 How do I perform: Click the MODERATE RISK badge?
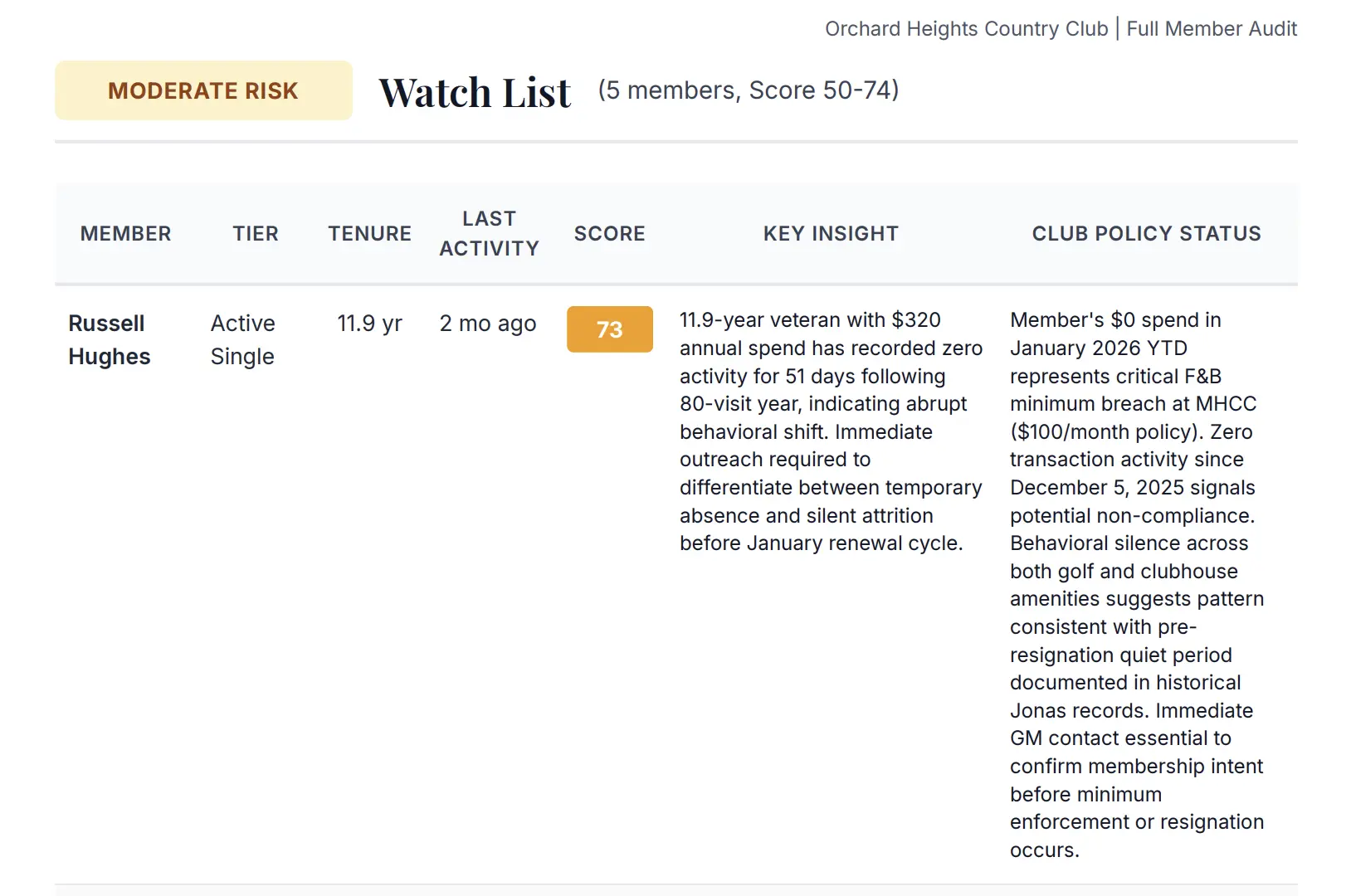coord(203,90)
